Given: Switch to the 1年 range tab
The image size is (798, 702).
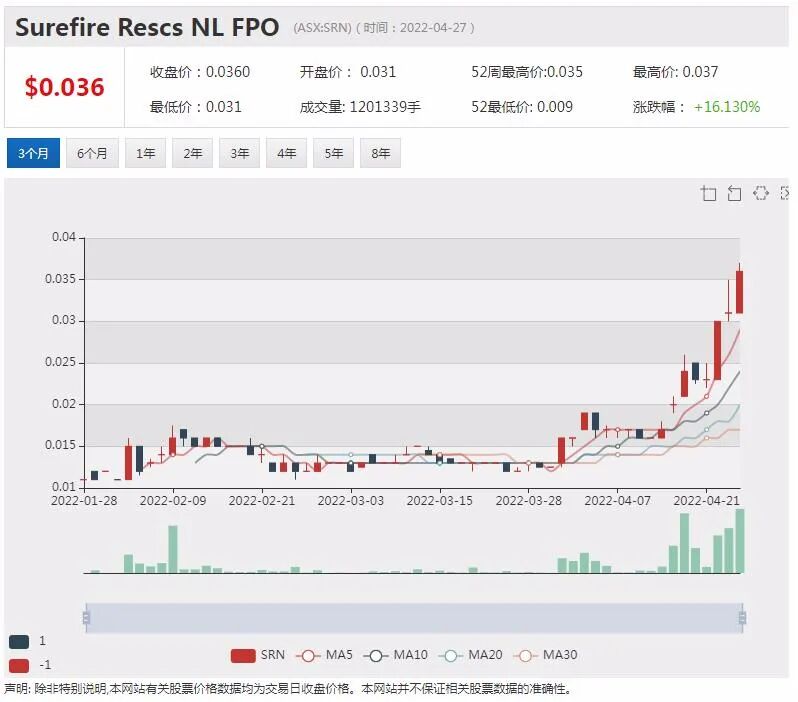Looking at the screenshot, I should pyautogui.click(x=146, y=153).
